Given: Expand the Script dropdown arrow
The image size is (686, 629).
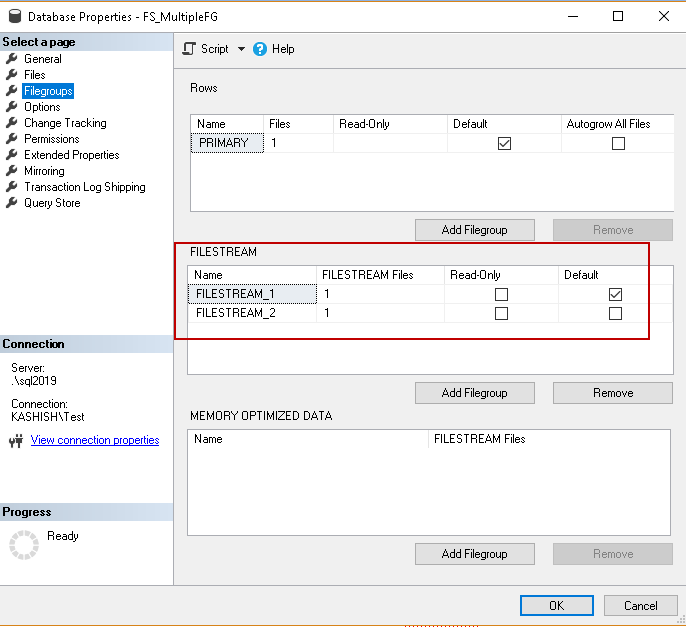Looking at the screenshot, I should tap(240, 49).
